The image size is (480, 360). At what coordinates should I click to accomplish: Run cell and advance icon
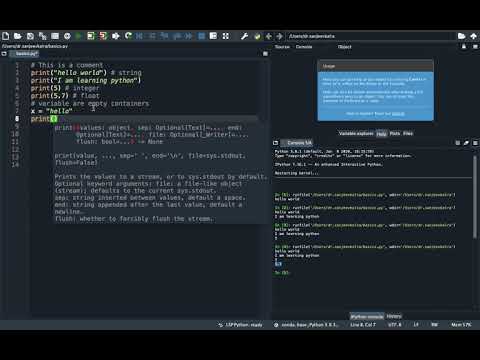point(103,36)
